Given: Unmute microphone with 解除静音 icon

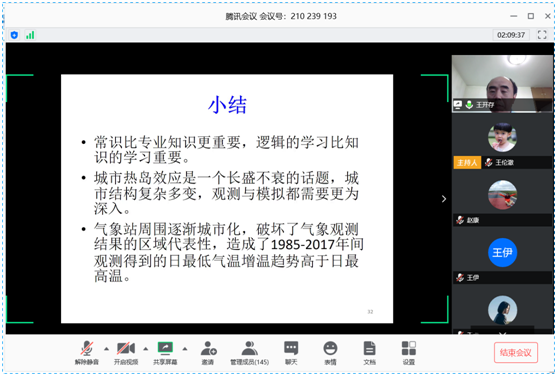Looking at the screenshot, I should [x=87, y=352].
